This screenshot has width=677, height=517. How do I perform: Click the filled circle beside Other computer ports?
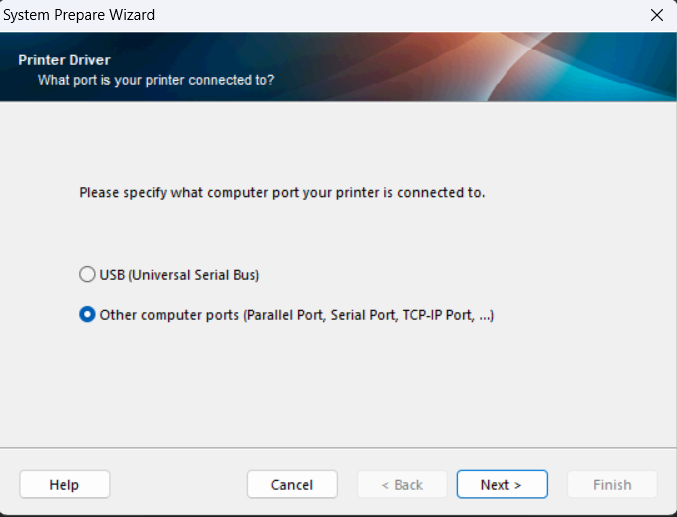pos(88,315)
